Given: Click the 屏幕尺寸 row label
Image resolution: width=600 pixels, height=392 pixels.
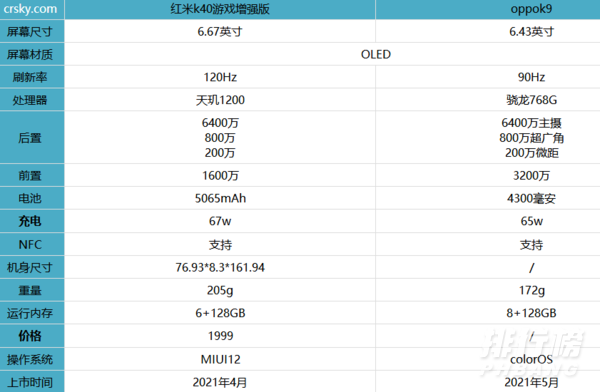Looking at the screenshot, I should [x=32, y=31].
